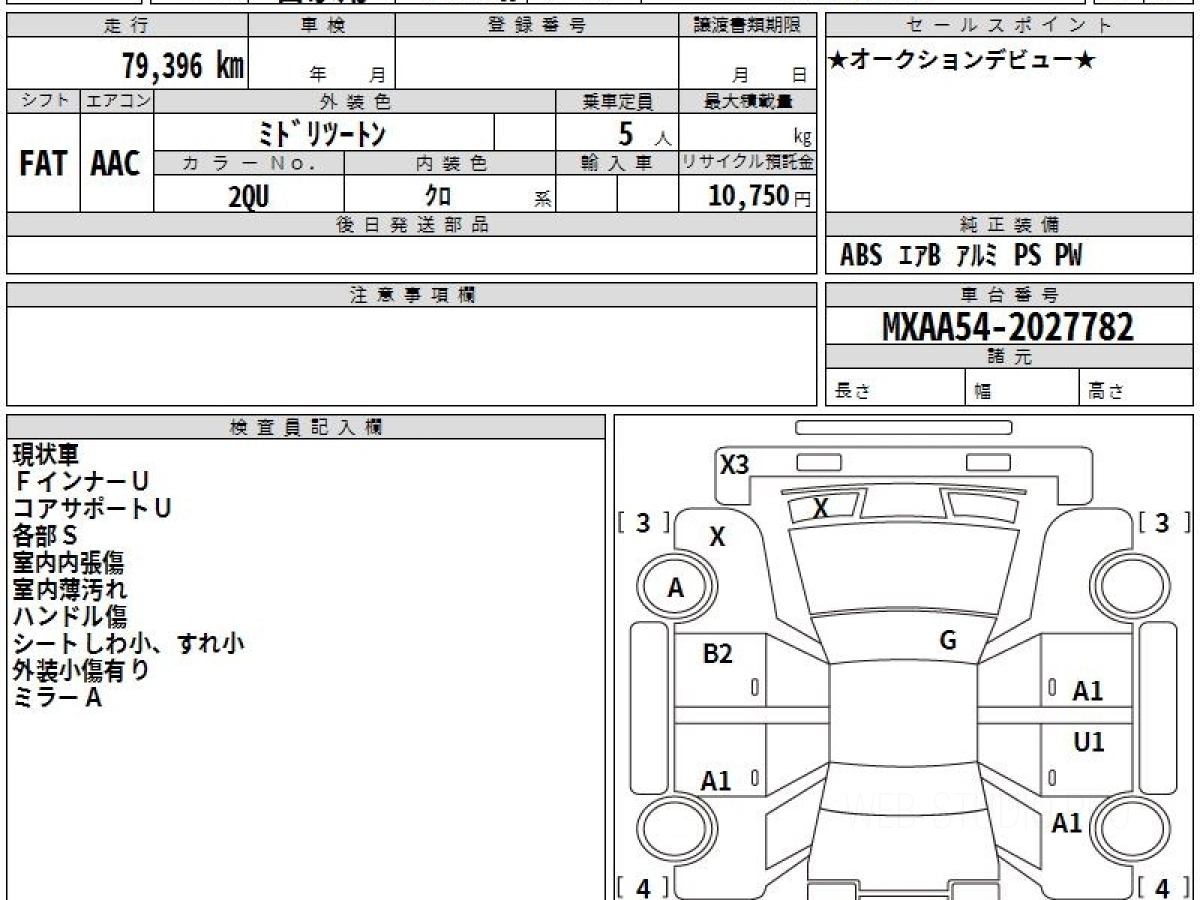Click the ★オークションデビュー★ sales point text
1200x900 pixels.
pos(962,61)
